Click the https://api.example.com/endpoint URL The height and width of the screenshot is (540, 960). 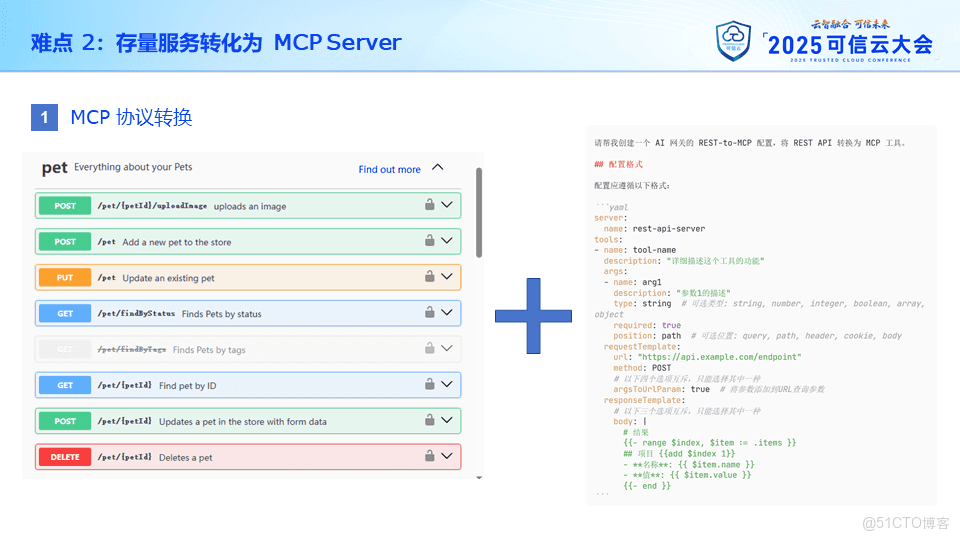(x=719, y=357)
